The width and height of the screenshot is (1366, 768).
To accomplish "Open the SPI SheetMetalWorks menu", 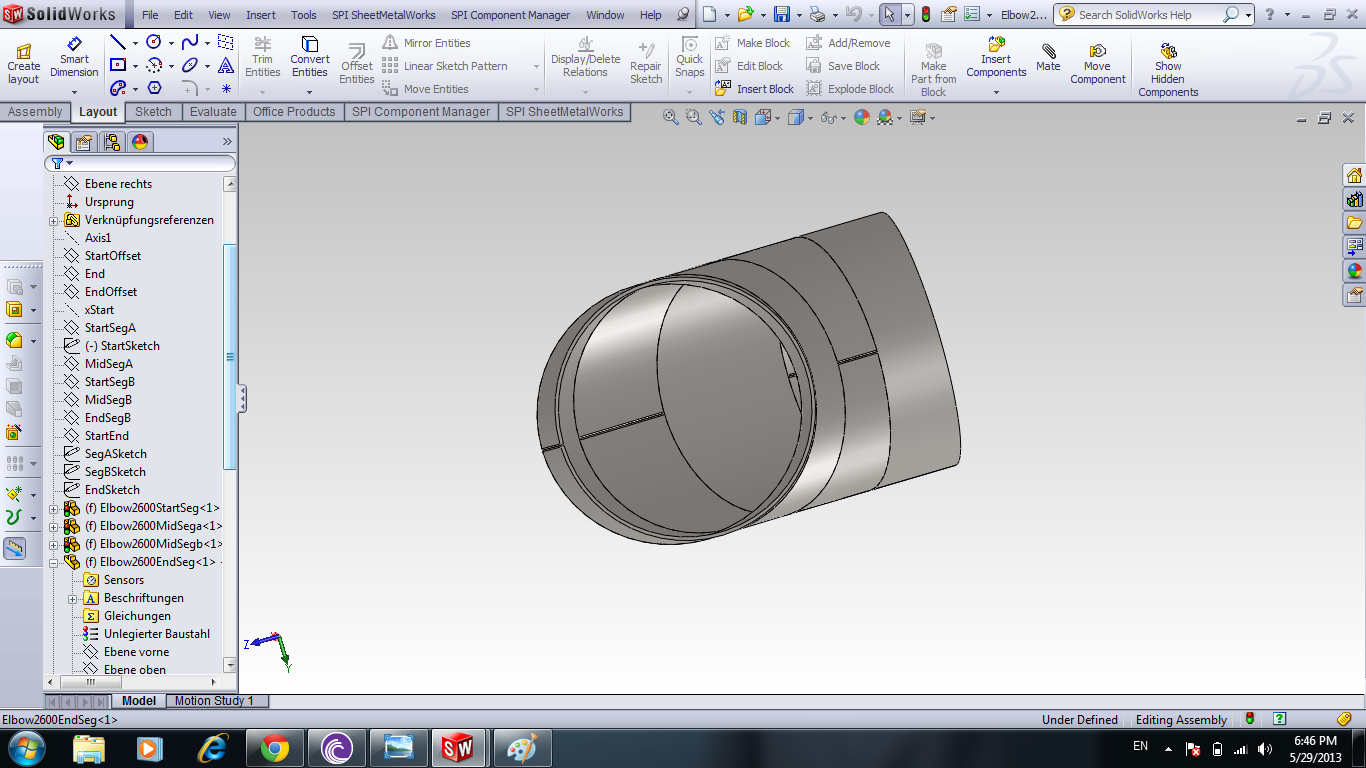I will pos(384,15).
